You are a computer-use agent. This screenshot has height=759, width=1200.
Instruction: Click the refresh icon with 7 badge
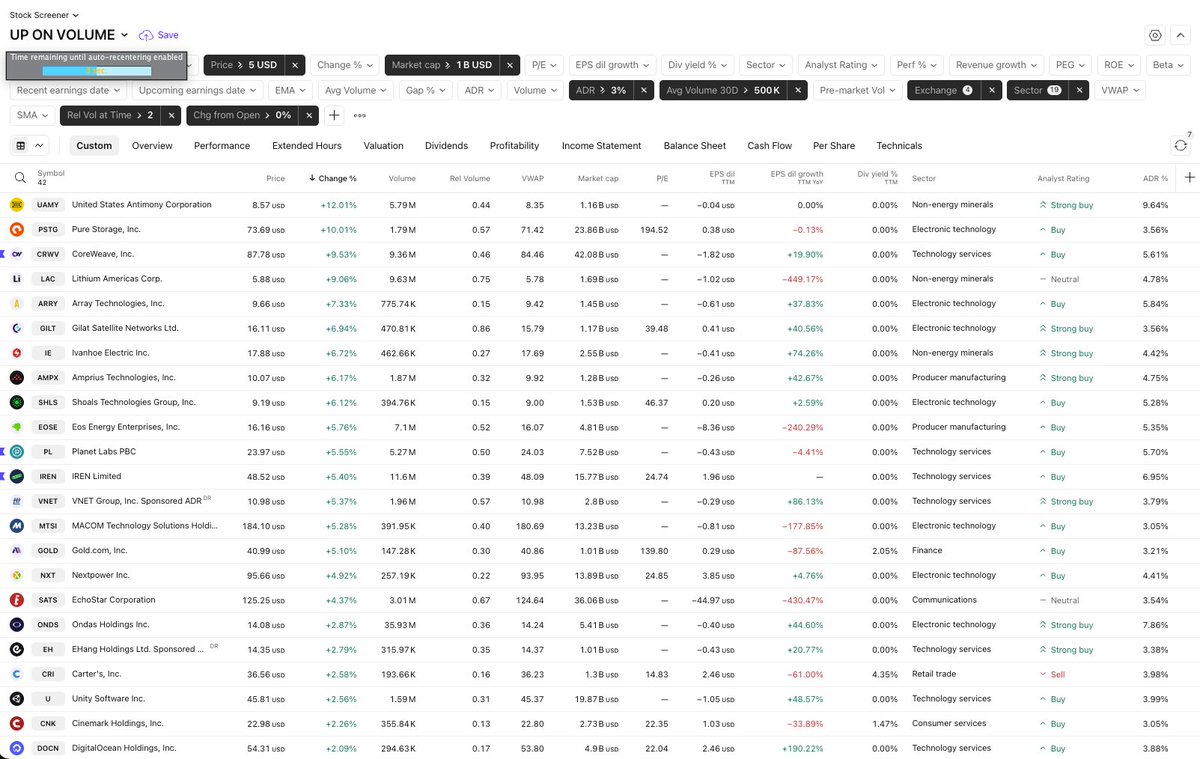pos(1181,145)
